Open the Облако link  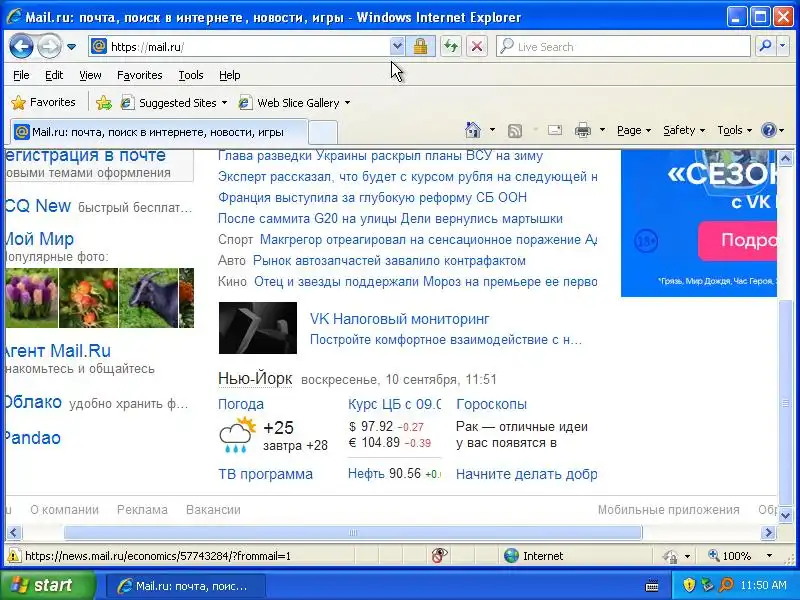34,402
